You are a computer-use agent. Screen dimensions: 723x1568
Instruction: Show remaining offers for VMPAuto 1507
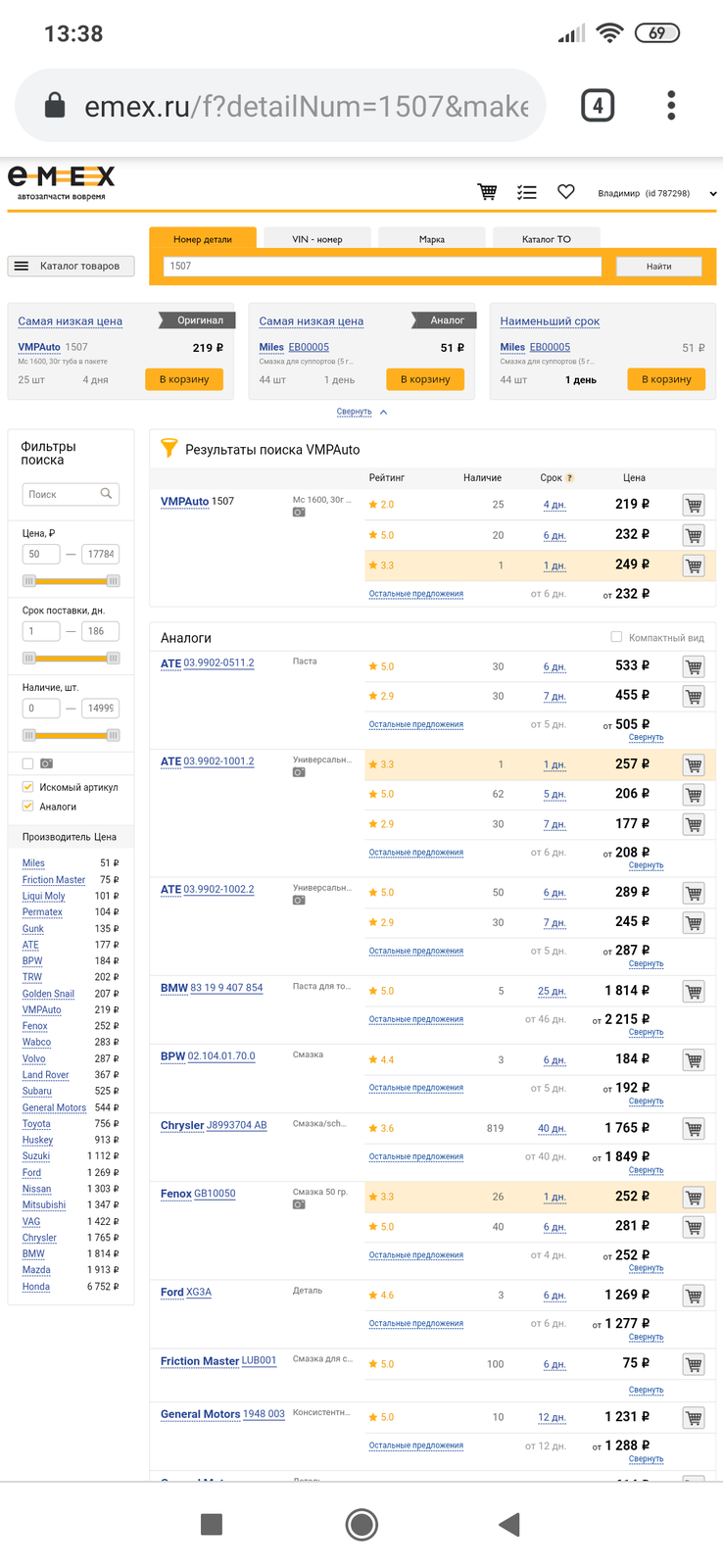click(415, 594)
